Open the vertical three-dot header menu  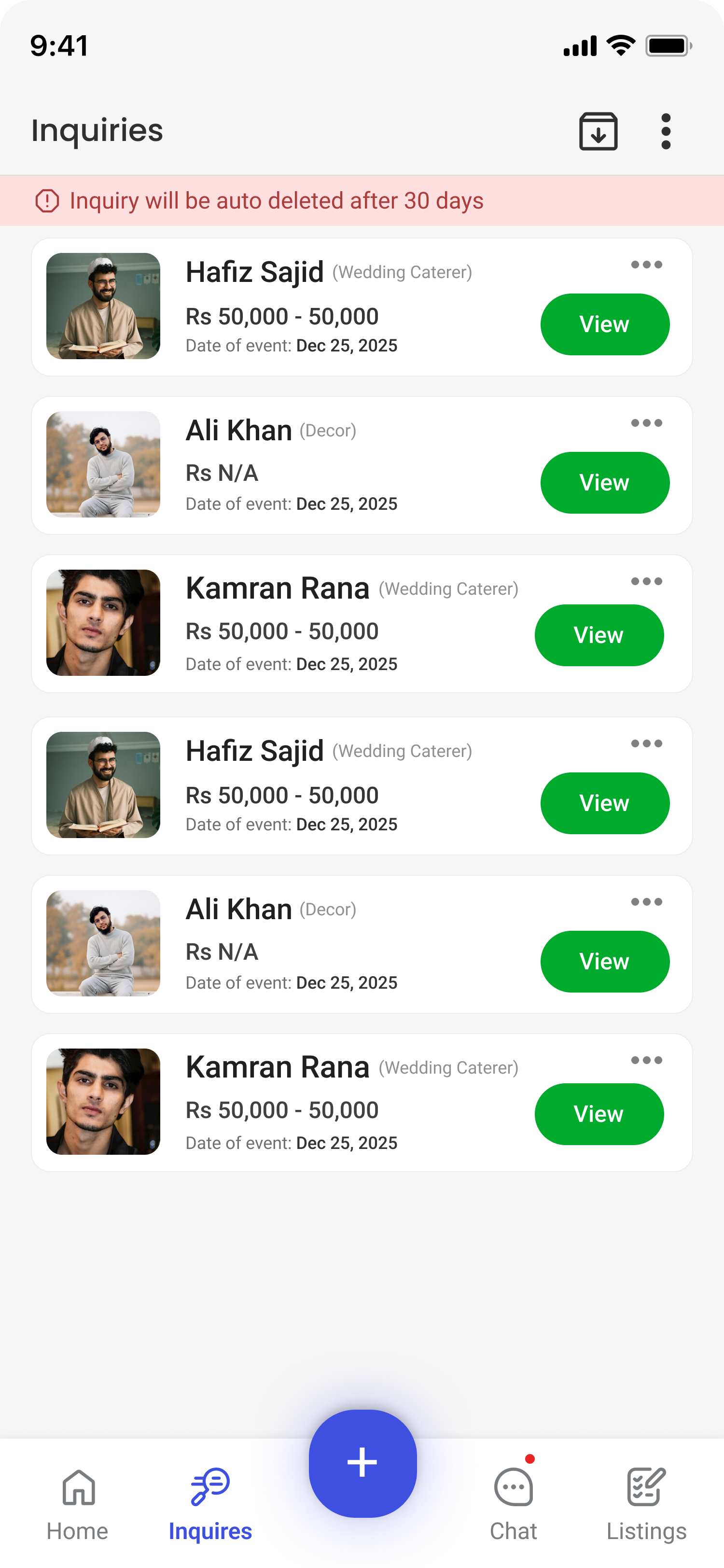pos(666,131)
